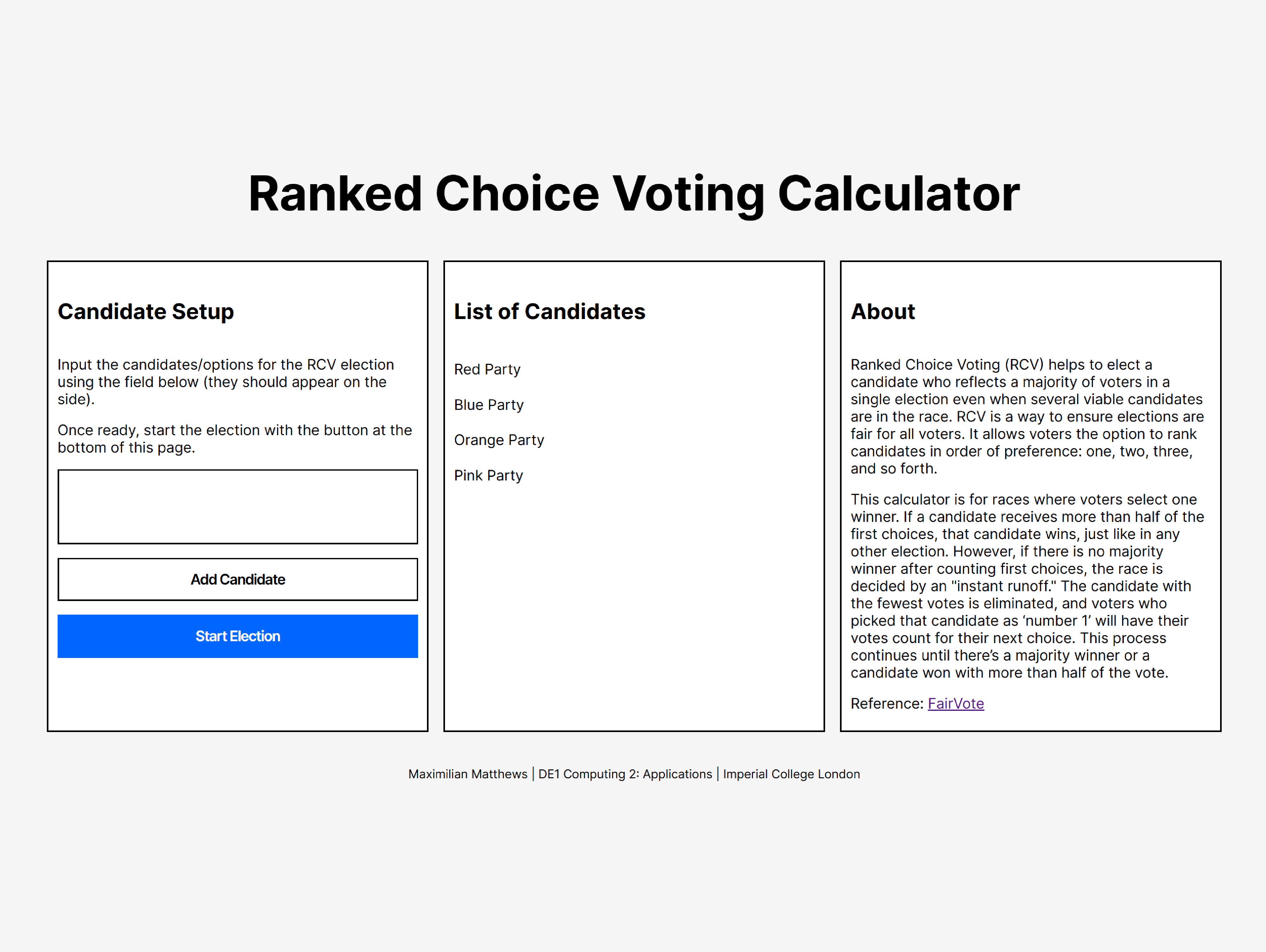This screenshot has height=952, width=1266.
Task: Select Blue Party in the candidate list
Action: pyautogui.click(x=489, y=405)
